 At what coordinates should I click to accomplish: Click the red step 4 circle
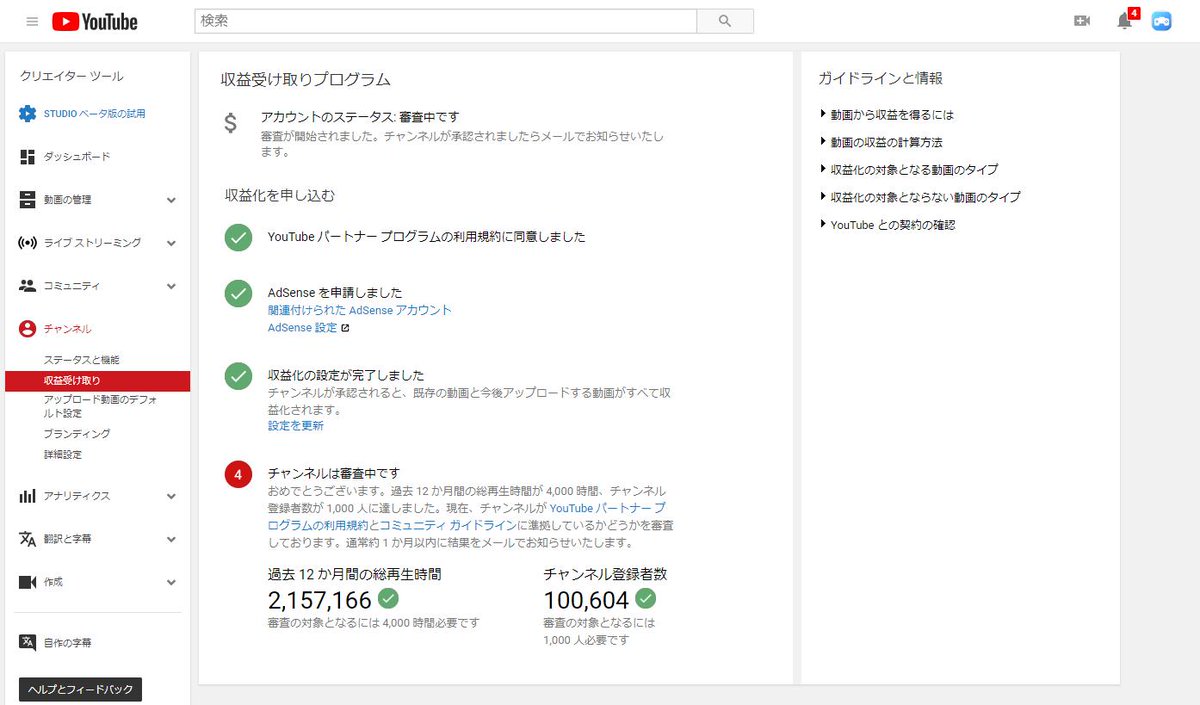click(238, 474)
